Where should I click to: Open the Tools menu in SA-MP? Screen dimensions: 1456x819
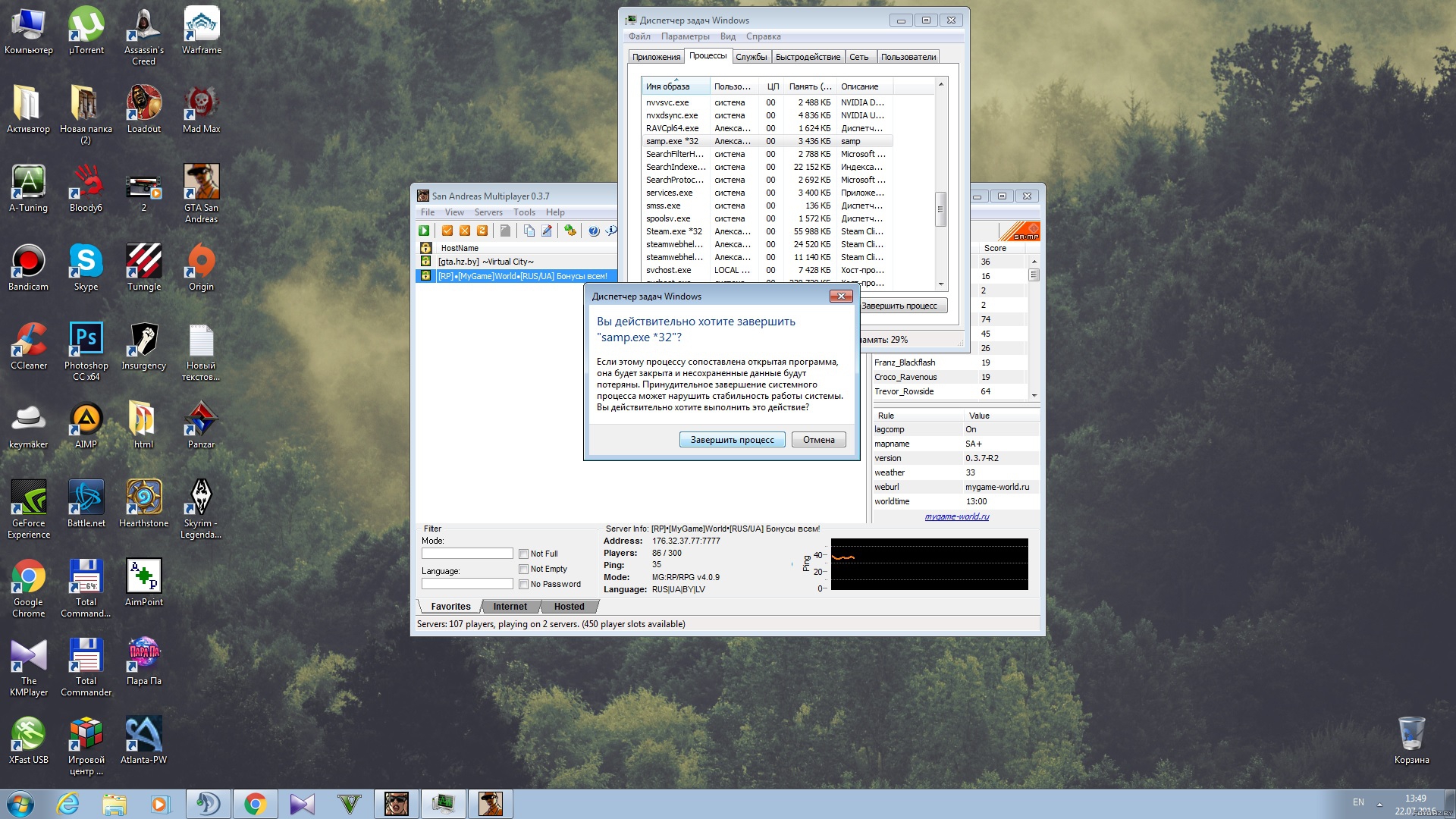click(x=524, y=212)
